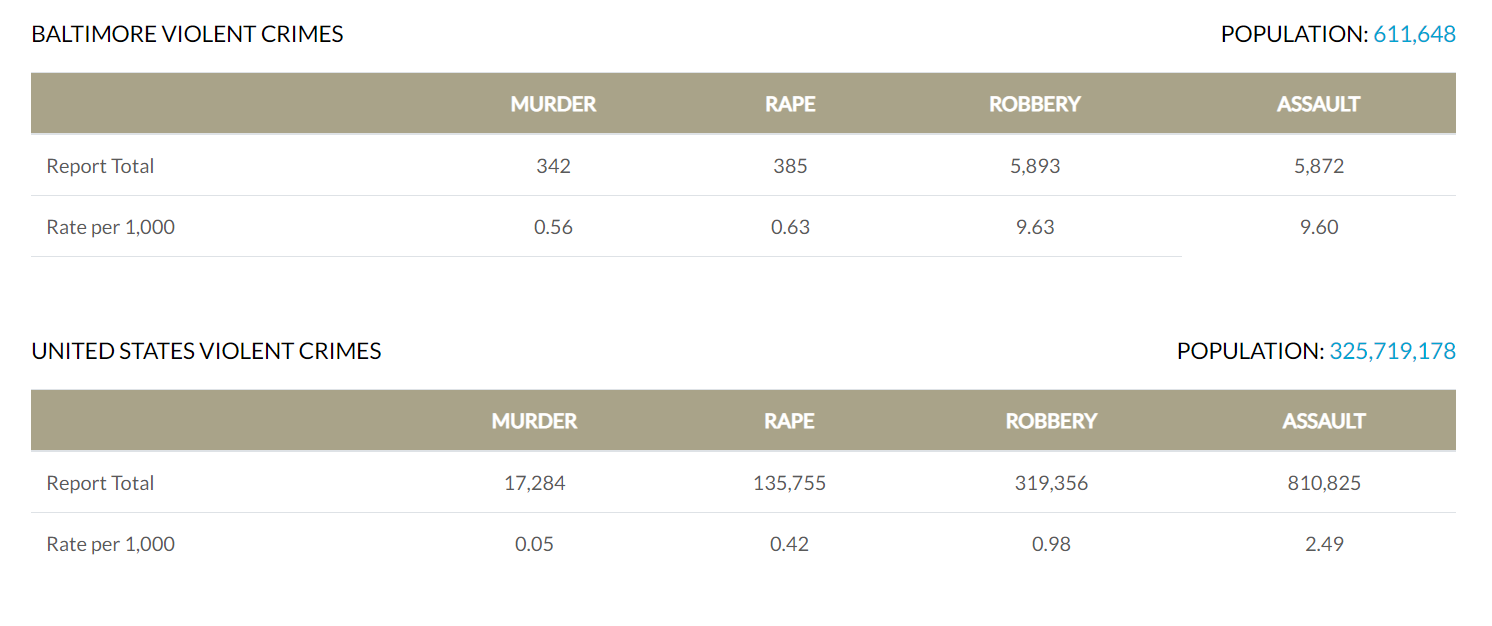Click the Baltimore table ASSAULT column header

pyautogui.click(x=1318, y=104)
